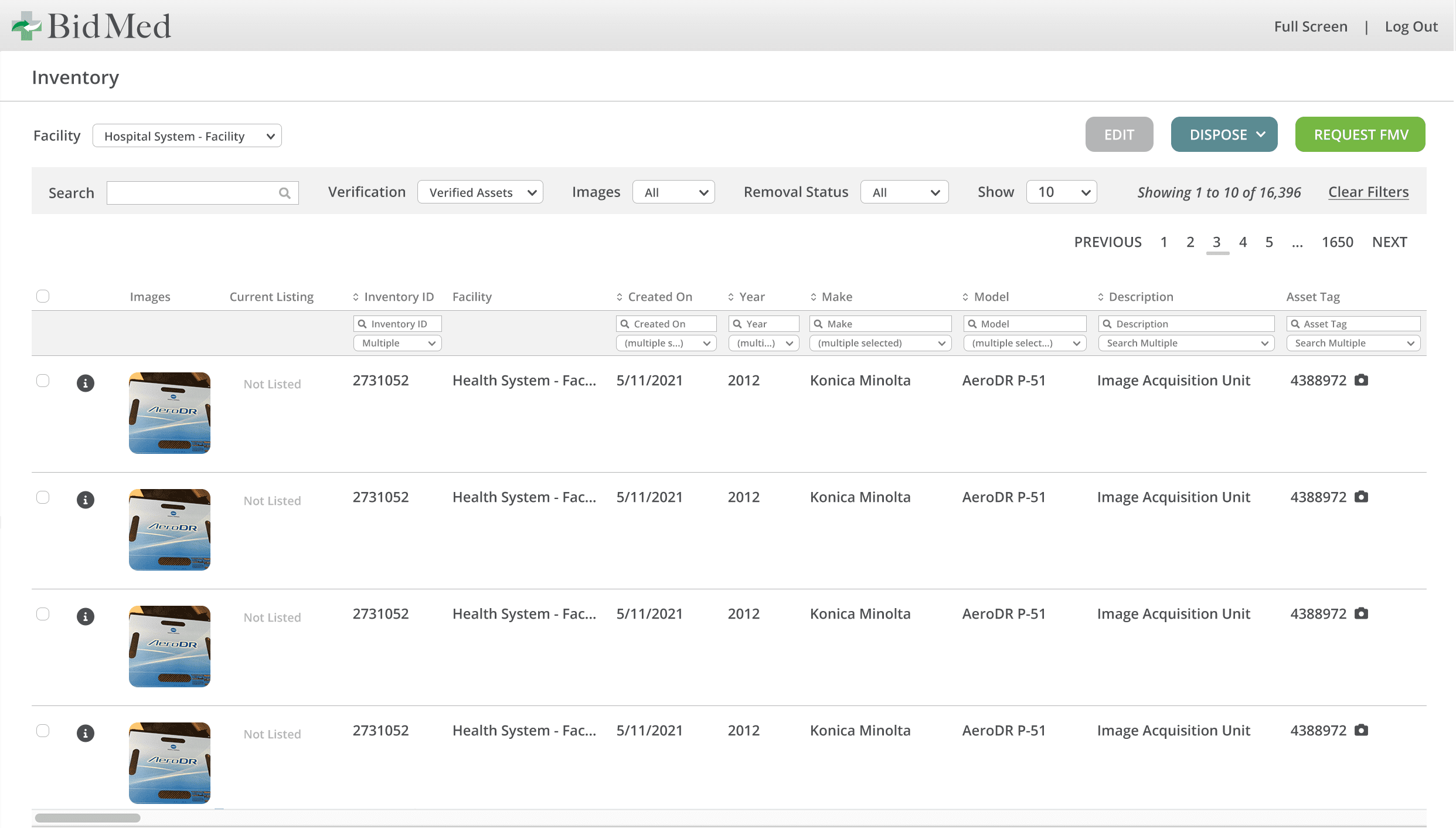Viewport: 1456px width, 828px height.
Task: Expand the DISPOSE dropdown button
Action: coord(1224,134)
